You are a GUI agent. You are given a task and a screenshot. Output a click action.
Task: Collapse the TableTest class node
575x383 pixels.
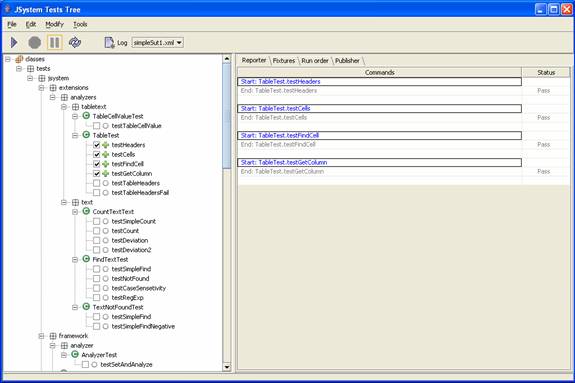(75, 135)
